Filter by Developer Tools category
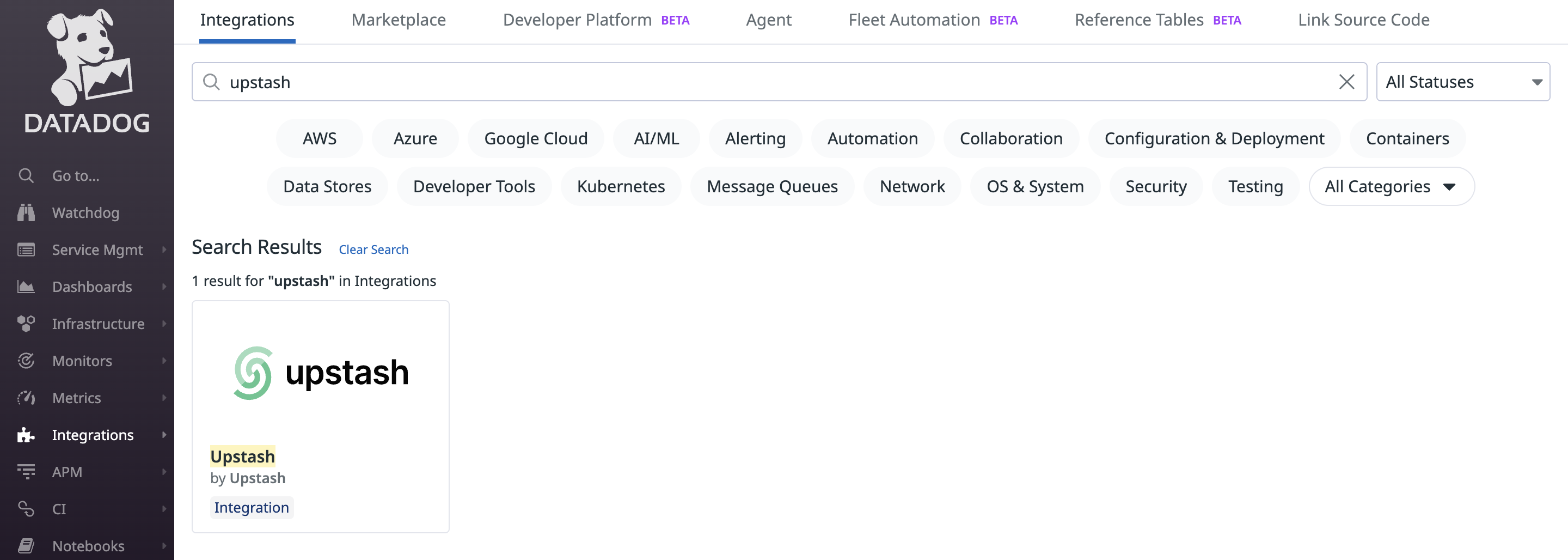This screenshot has height=560, width=1568. point(474,186)
